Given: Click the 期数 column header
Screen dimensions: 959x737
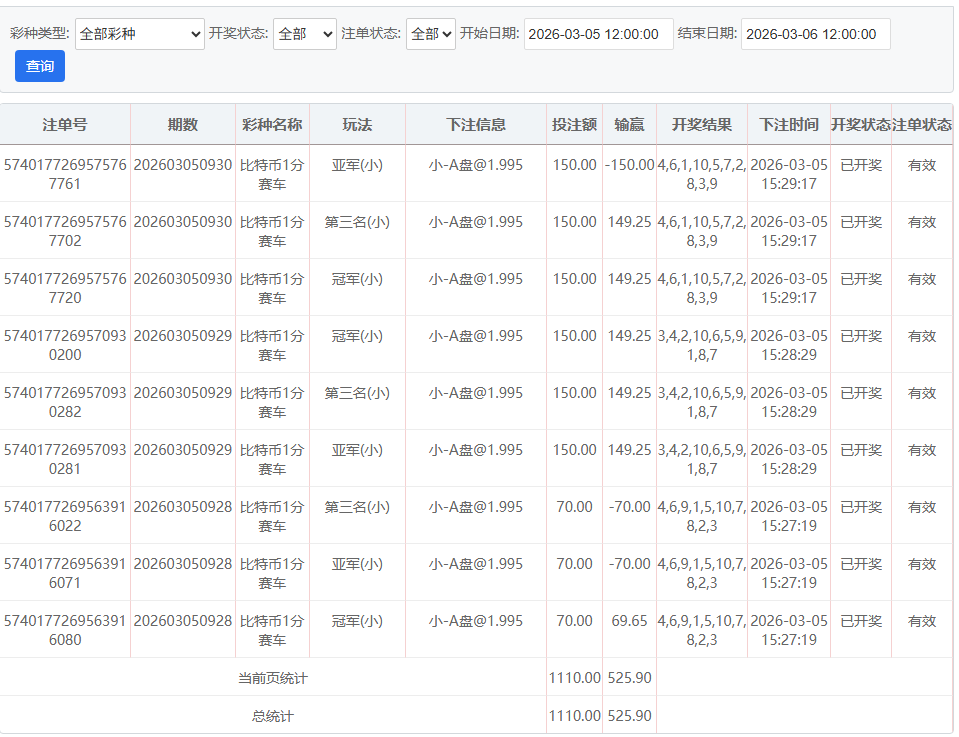Looking at the screenshot, I should pos(183,125).
